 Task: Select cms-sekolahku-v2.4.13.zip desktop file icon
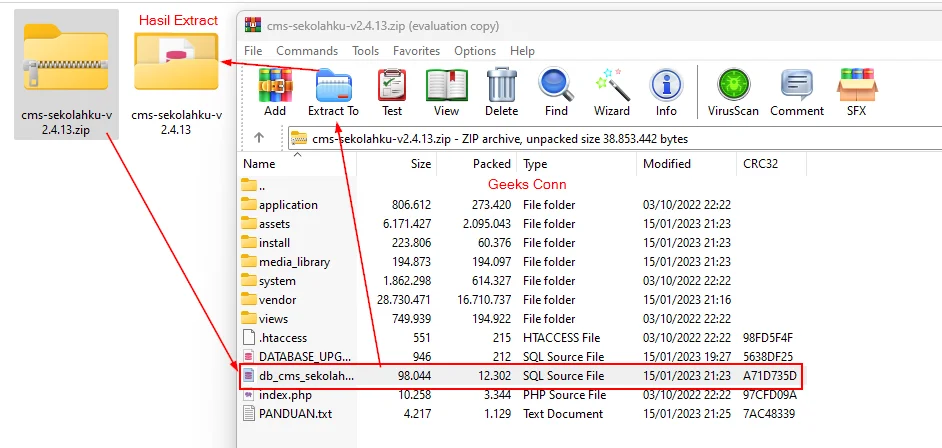[x=66, y=55]
